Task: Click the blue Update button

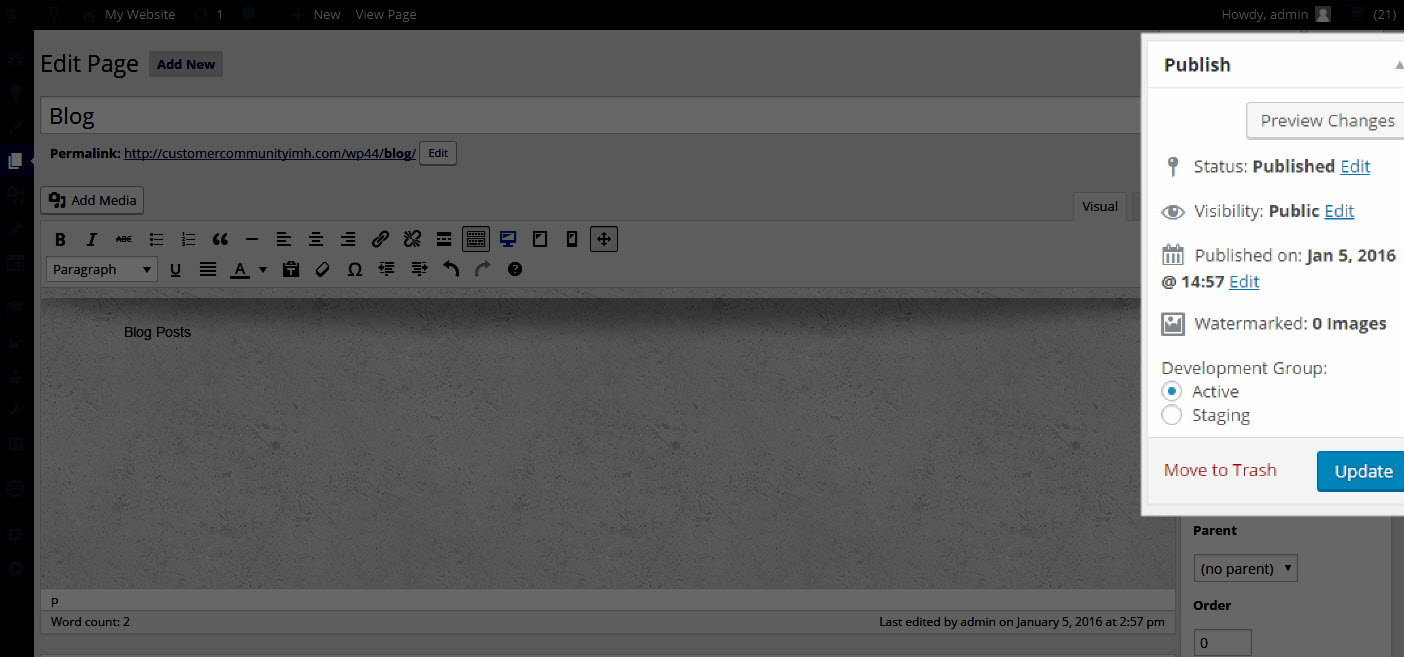Action: click(x=1362, y=471)
